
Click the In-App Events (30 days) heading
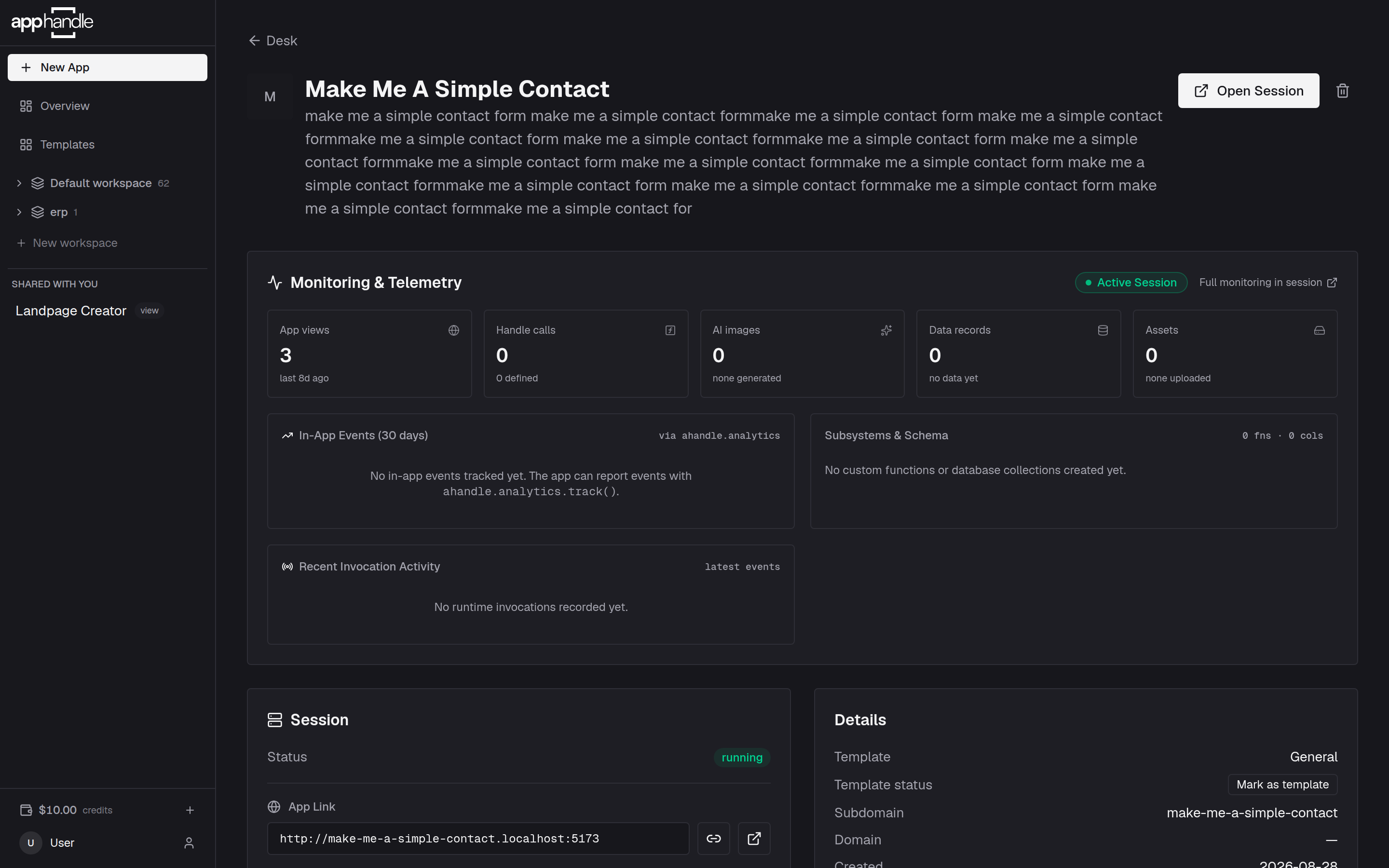click(363, 436)
